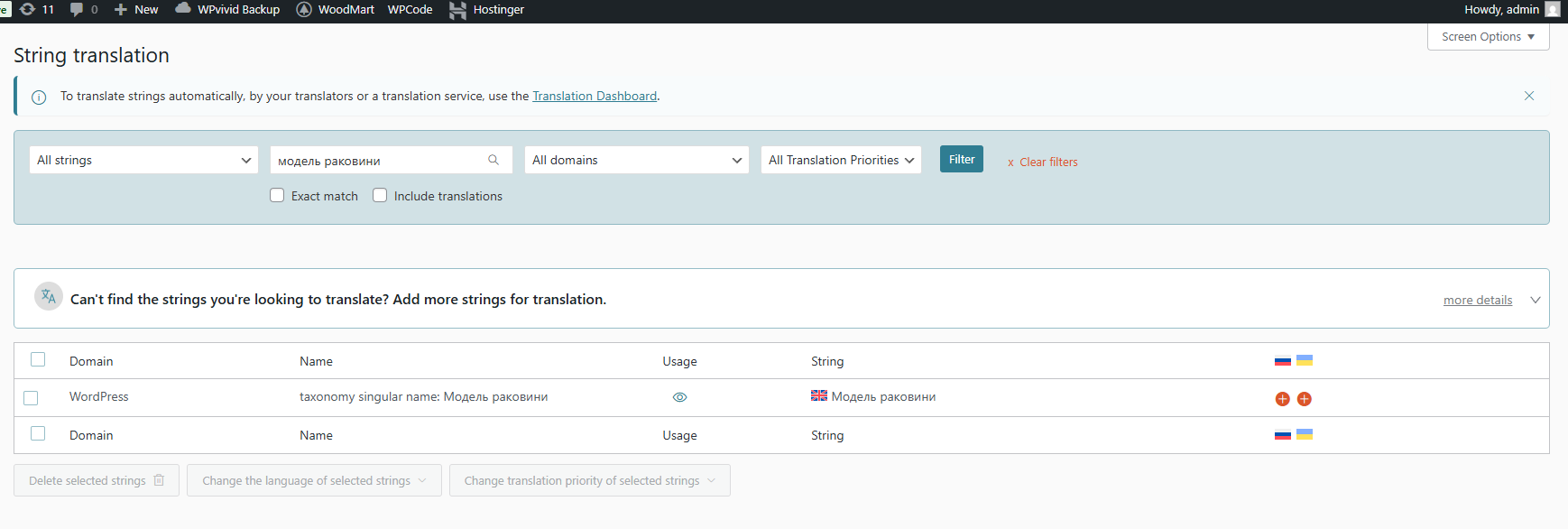The height and width of the screenshot is (529, 1568).
Task: Open the comments bubble icon
Action: coord(78,10)
